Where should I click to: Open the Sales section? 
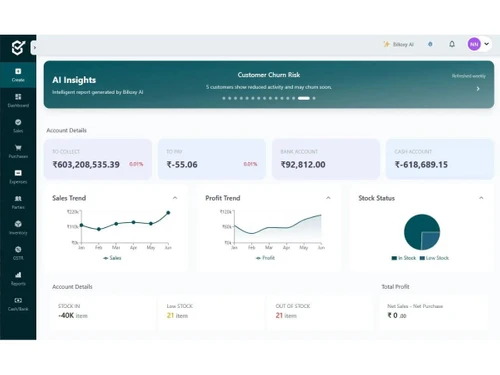tap(18, 126)
